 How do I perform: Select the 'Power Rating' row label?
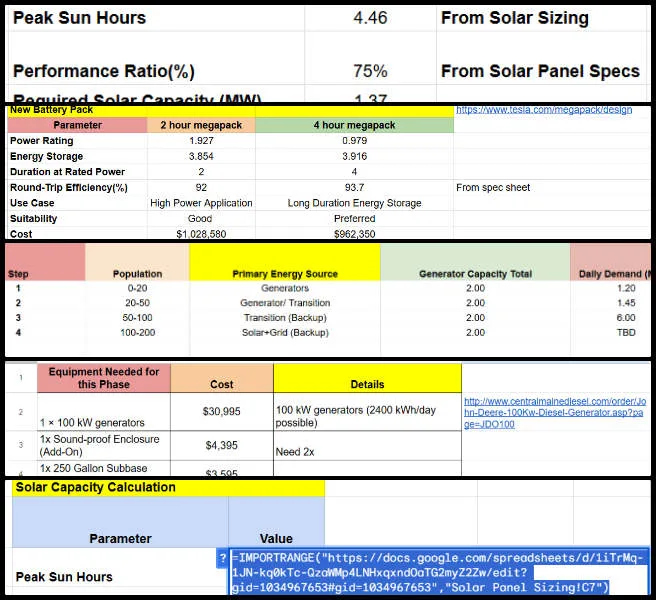[77, 141]
